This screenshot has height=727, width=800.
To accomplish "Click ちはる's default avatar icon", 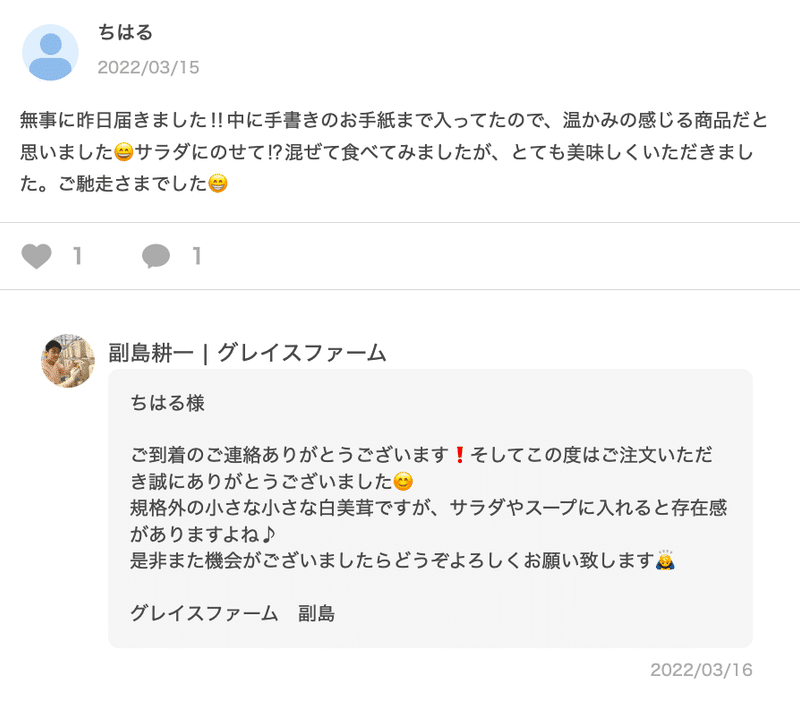I will click(50, 53).
